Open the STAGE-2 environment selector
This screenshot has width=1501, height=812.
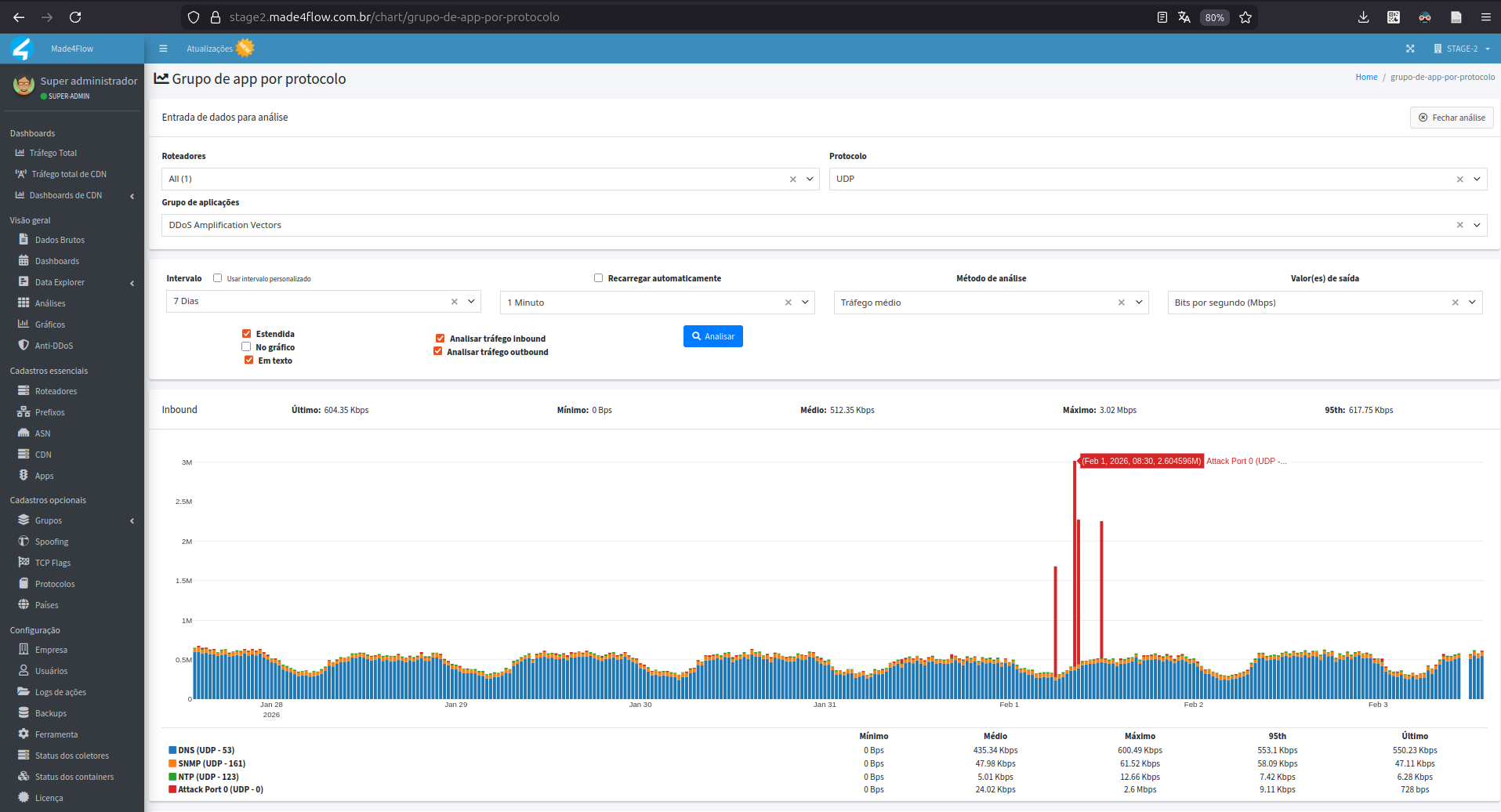coord(1459,48)
